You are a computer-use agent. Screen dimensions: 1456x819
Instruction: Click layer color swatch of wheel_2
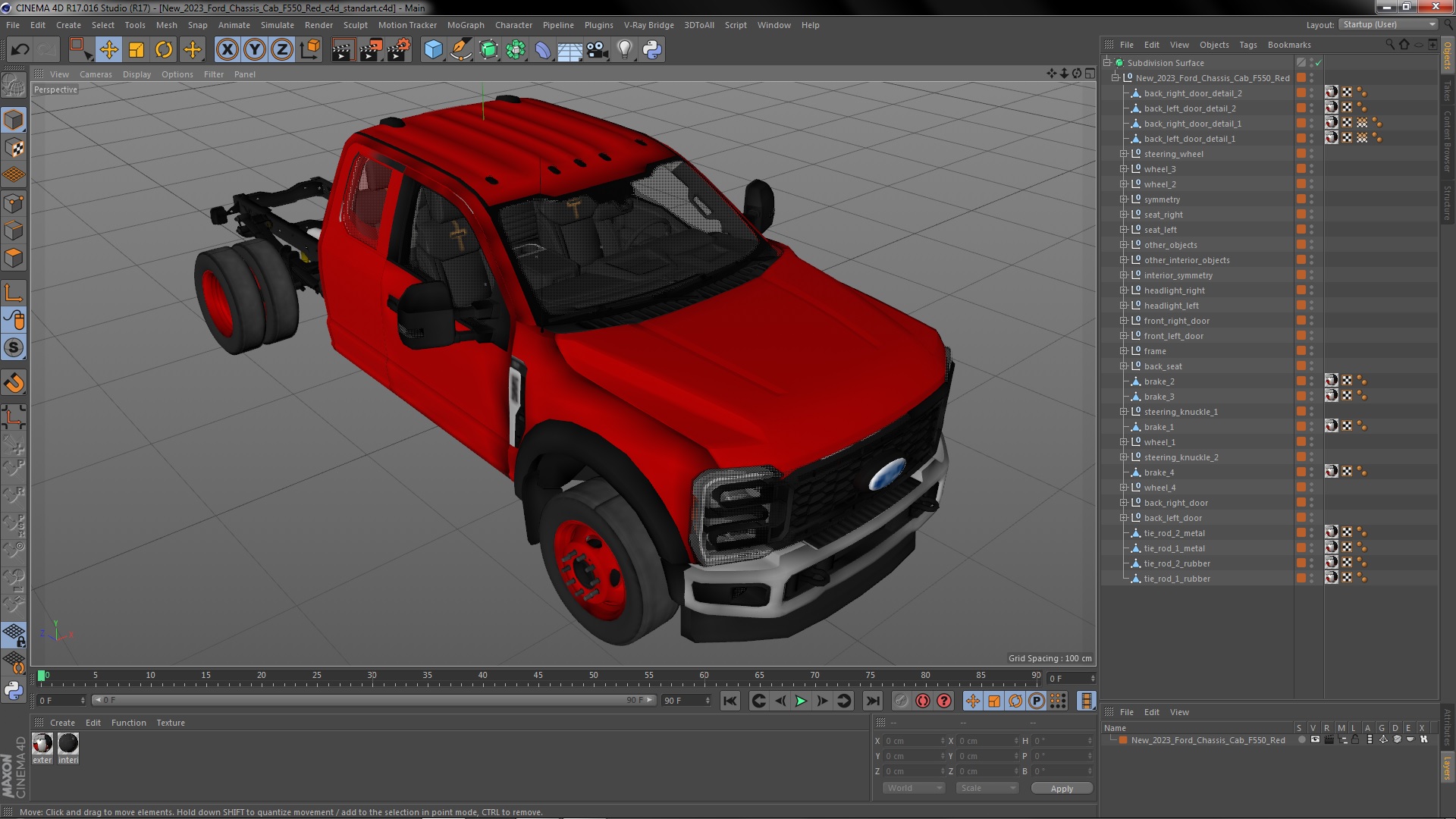1301,184
